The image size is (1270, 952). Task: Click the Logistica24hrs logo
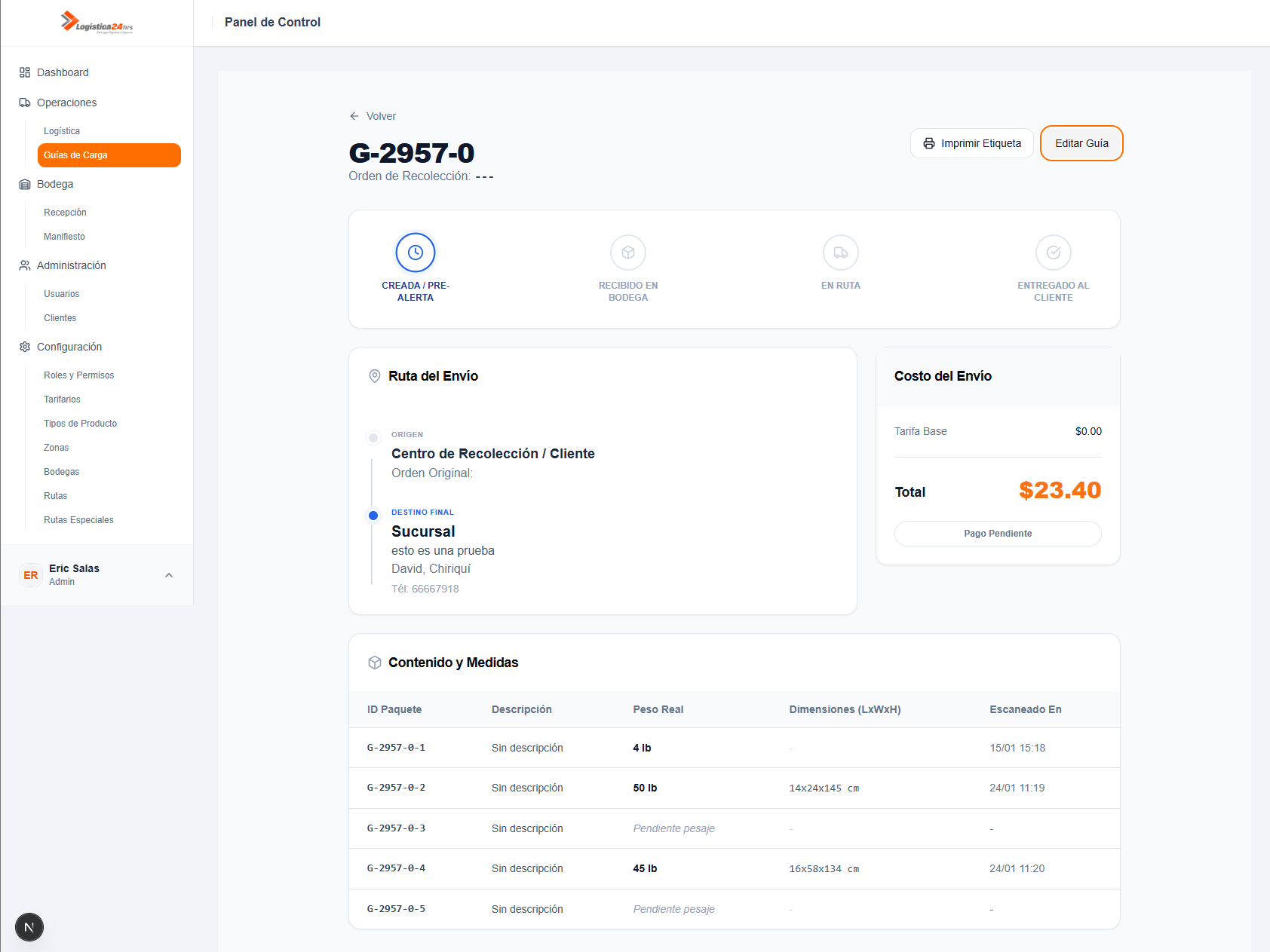click(97, 23)
